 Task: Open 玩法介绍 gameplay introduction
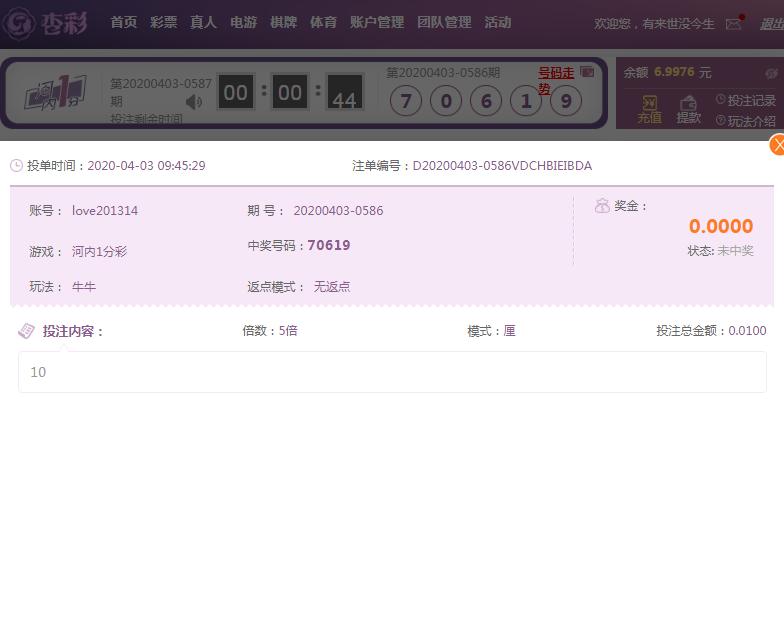pyautogui.click(x=745, y=121)
